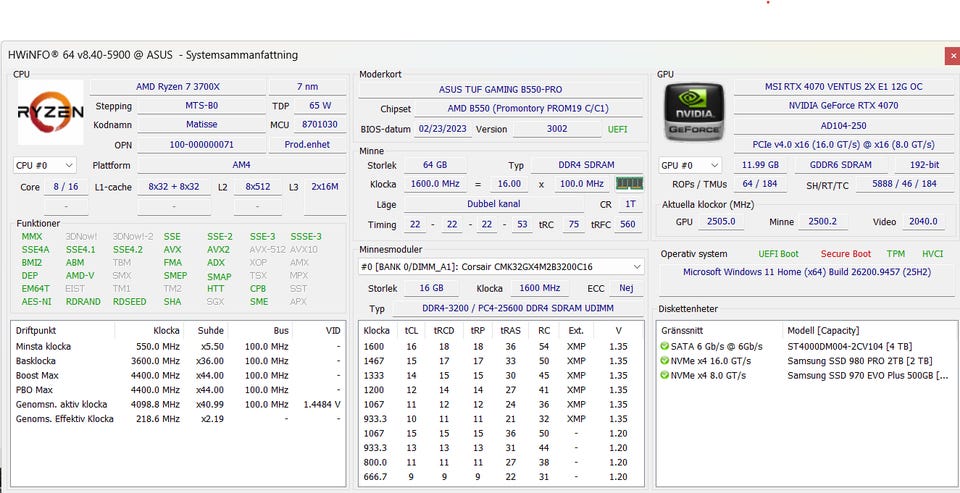Click the ASUS TUF GAMING B550-PRO field

pyautogui.click(x=500, y=89)
